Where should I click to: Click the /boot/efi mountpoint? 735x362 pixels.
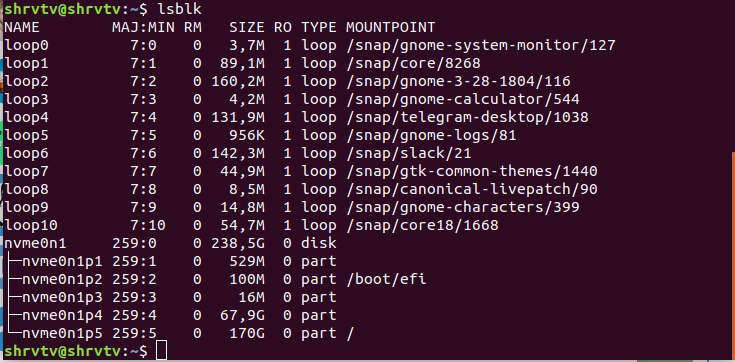click(x=386, y=279)
